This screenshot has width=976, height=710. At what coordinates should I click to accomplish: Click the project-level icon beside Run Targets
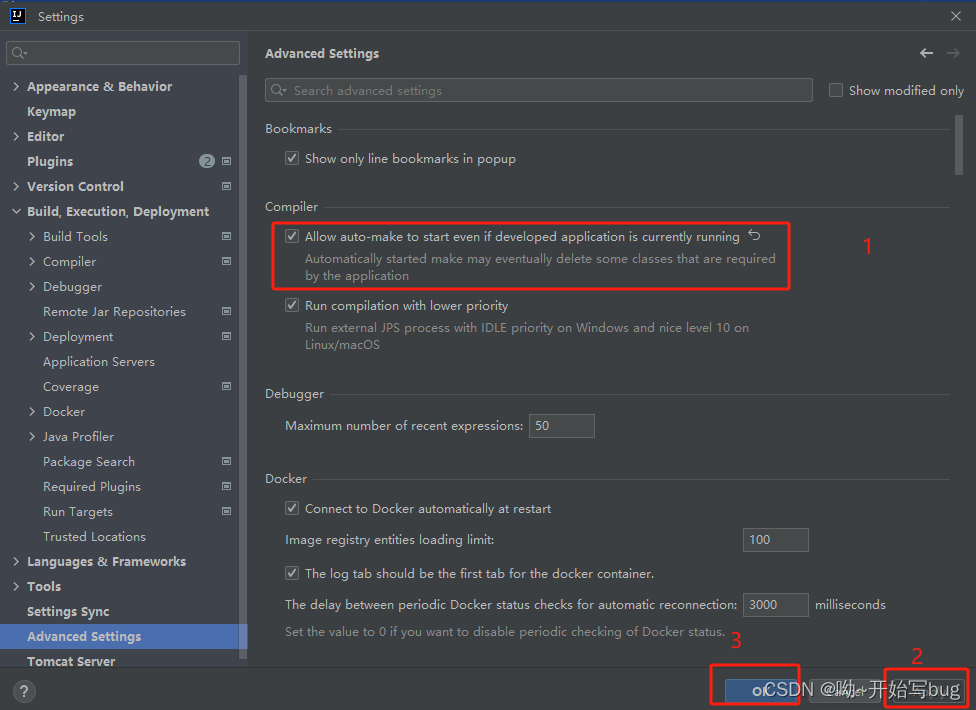click(x=227, y=511)
